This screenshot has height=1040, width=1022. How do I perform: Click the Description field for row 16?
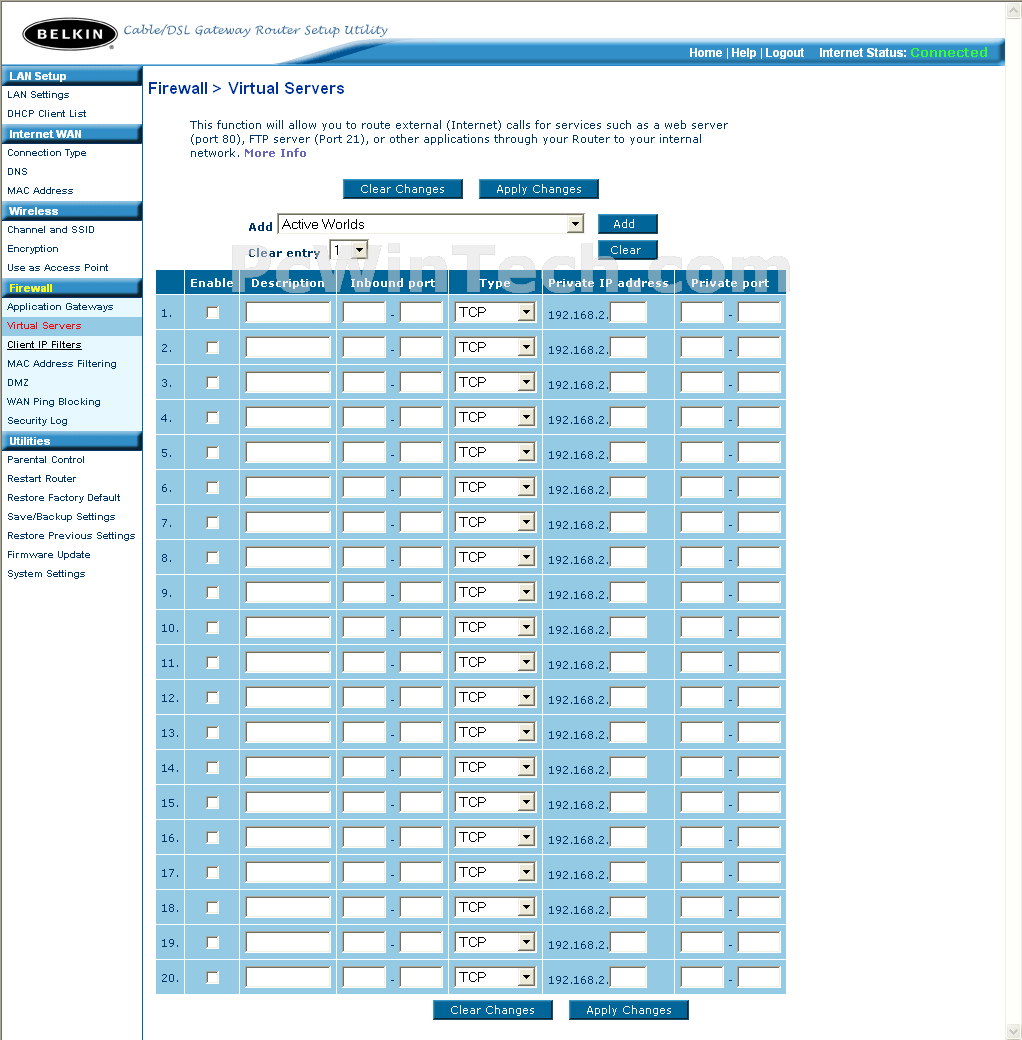click(288, 837)
